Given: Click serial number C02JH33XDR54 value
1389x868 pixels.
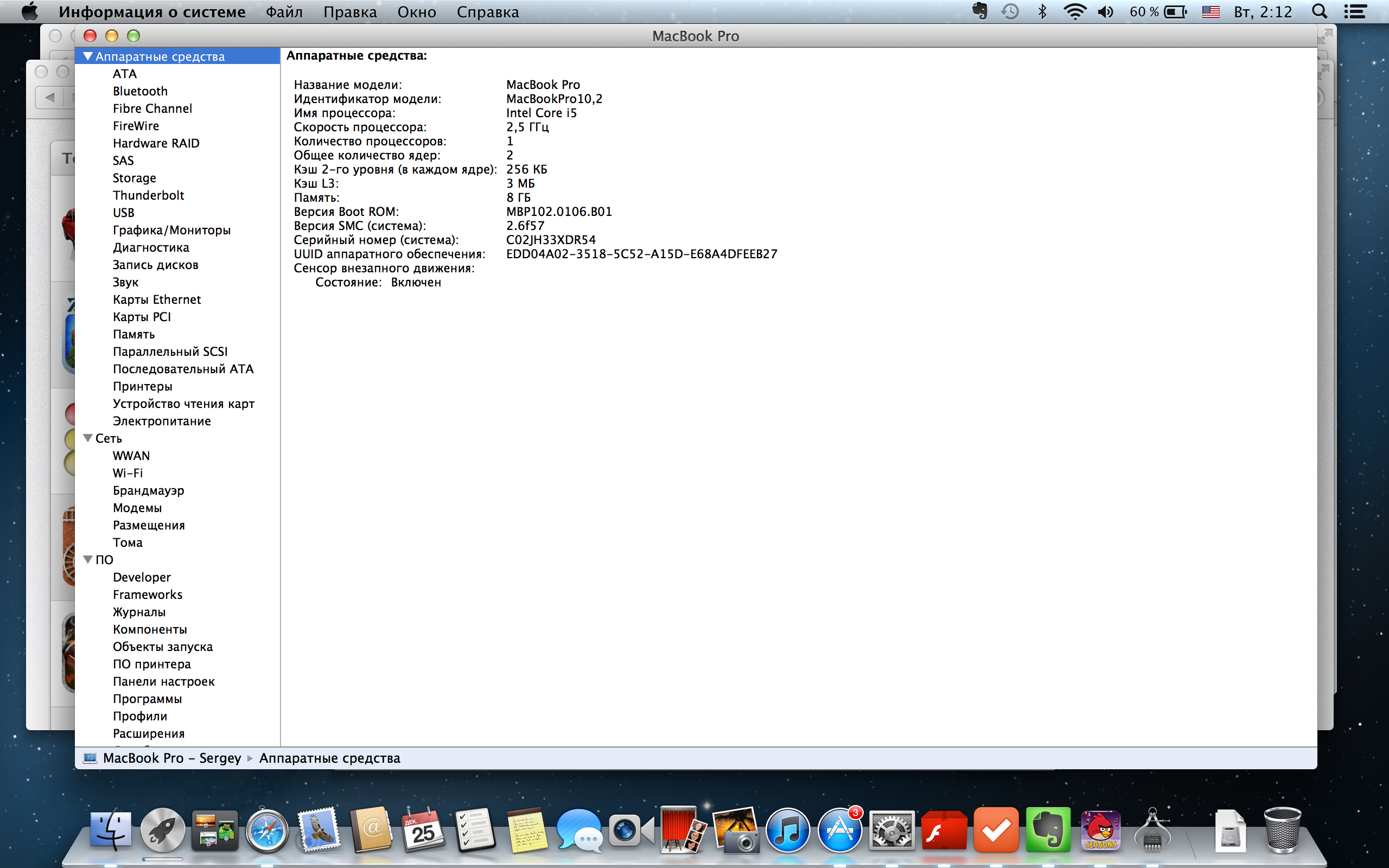Looking at the screenshot, I should click(551, 240).
